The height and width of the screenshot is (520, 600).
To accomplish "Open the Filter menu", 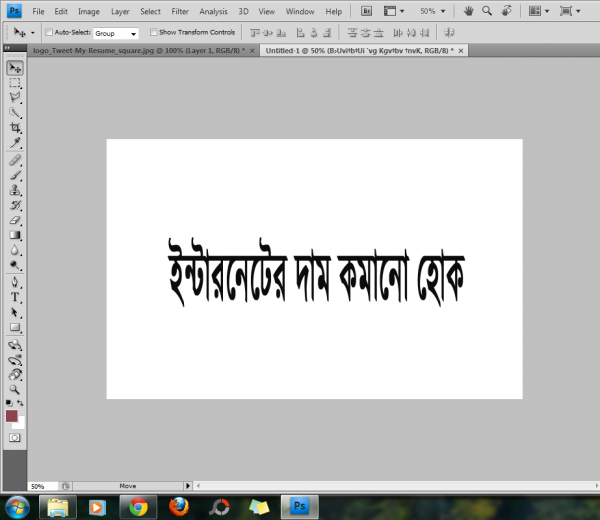I will pos(180,11).
